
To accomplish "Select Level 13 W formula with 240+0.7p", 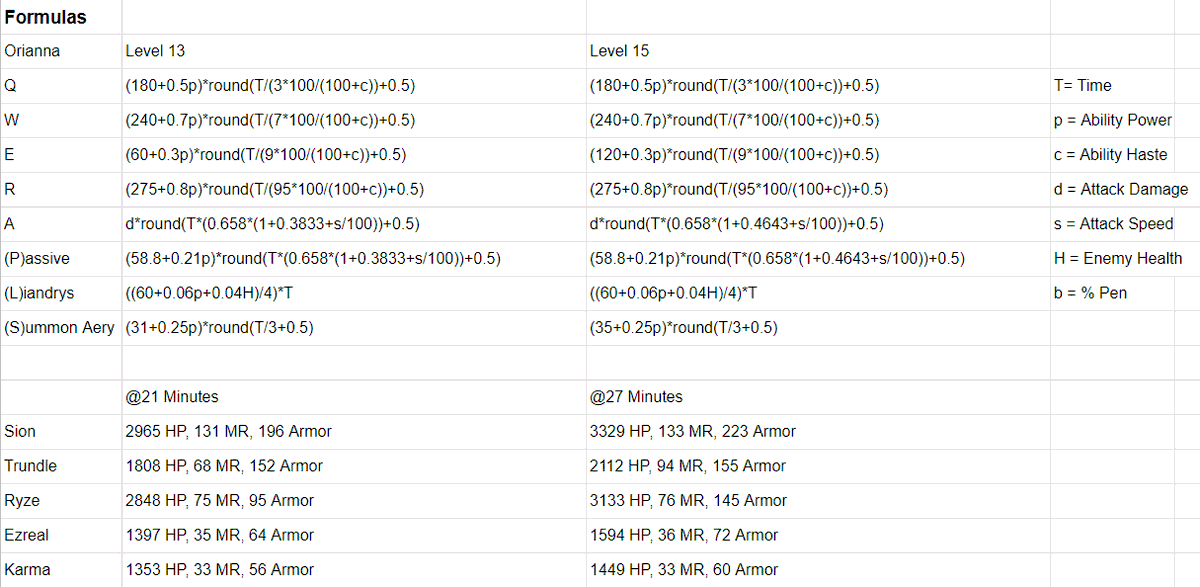I will tap(353, 120).
